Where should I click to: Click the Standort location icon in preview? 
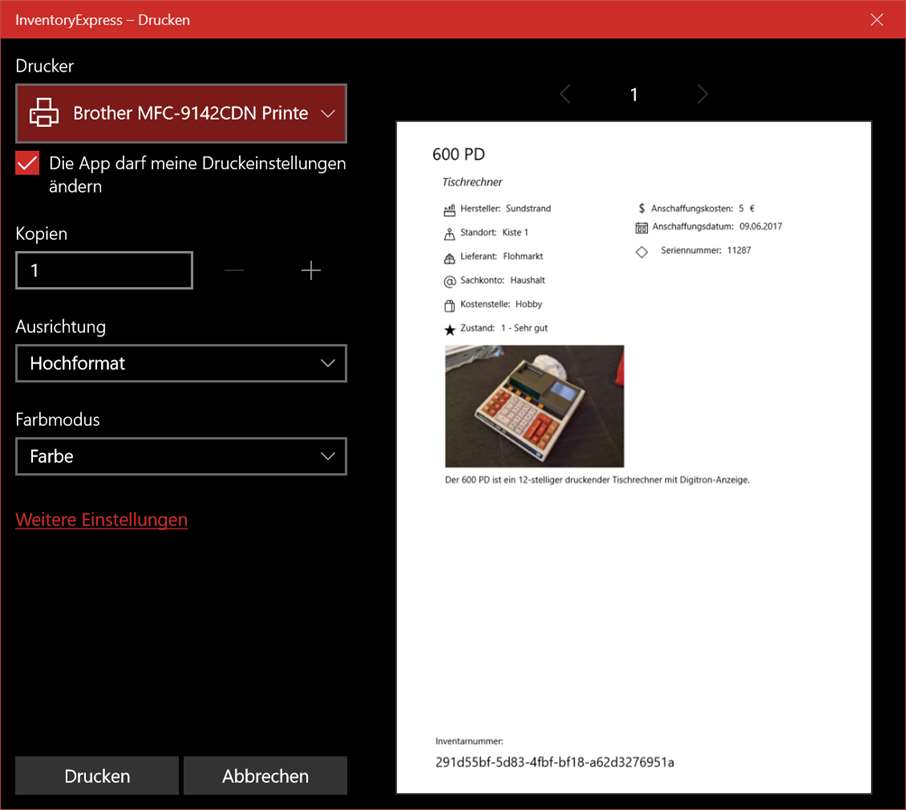(450, 234)
